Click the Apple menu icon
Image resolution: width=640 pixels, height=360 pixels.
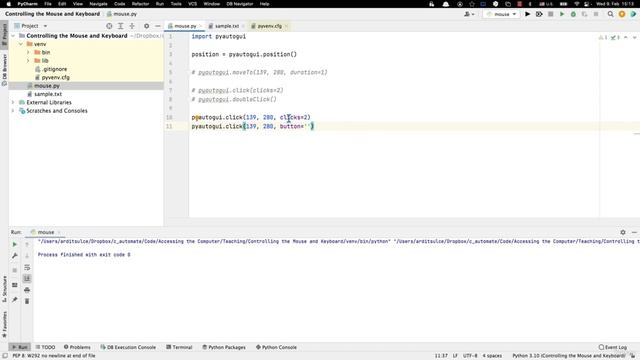tap(9, 4)
